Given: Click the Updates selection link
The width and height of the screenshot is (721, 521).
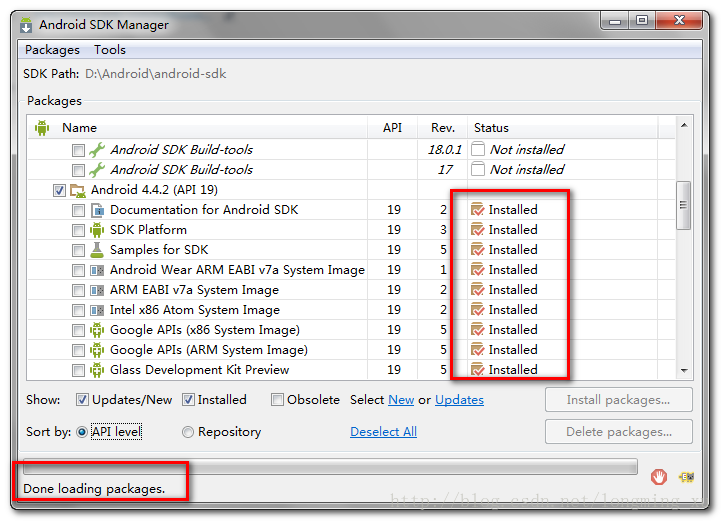Looking at the screenshot, I should [459, 400].
